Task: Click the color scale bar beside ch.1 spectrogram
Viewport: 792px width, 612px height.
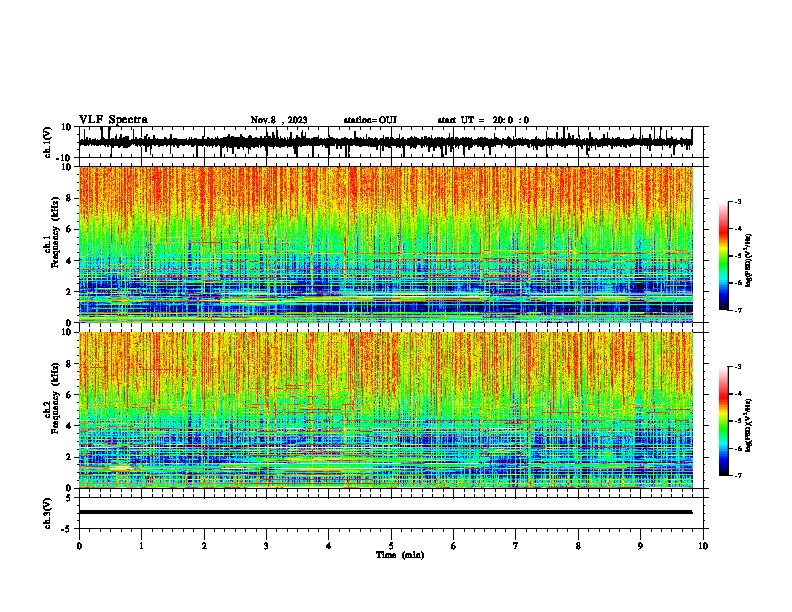Action: (x=723, y=256)
